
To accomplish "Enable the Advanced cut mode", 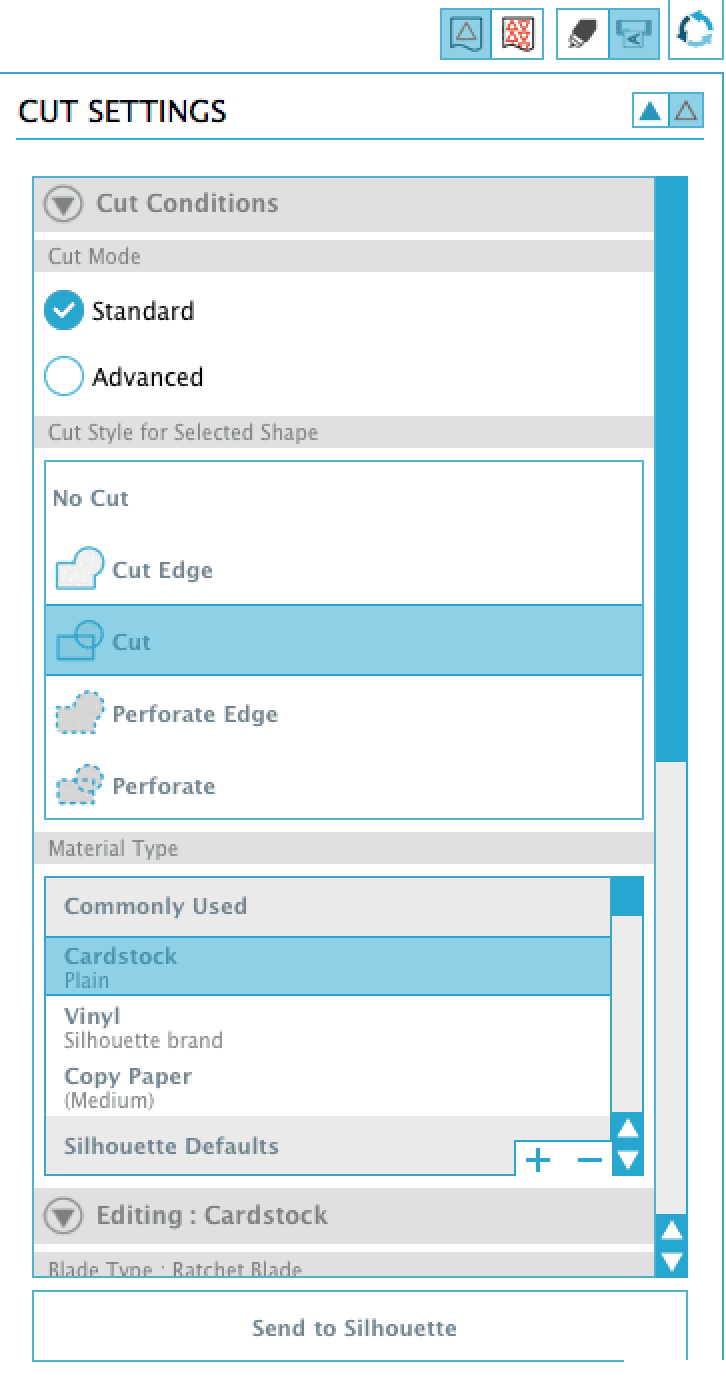I will pos(64,377).
